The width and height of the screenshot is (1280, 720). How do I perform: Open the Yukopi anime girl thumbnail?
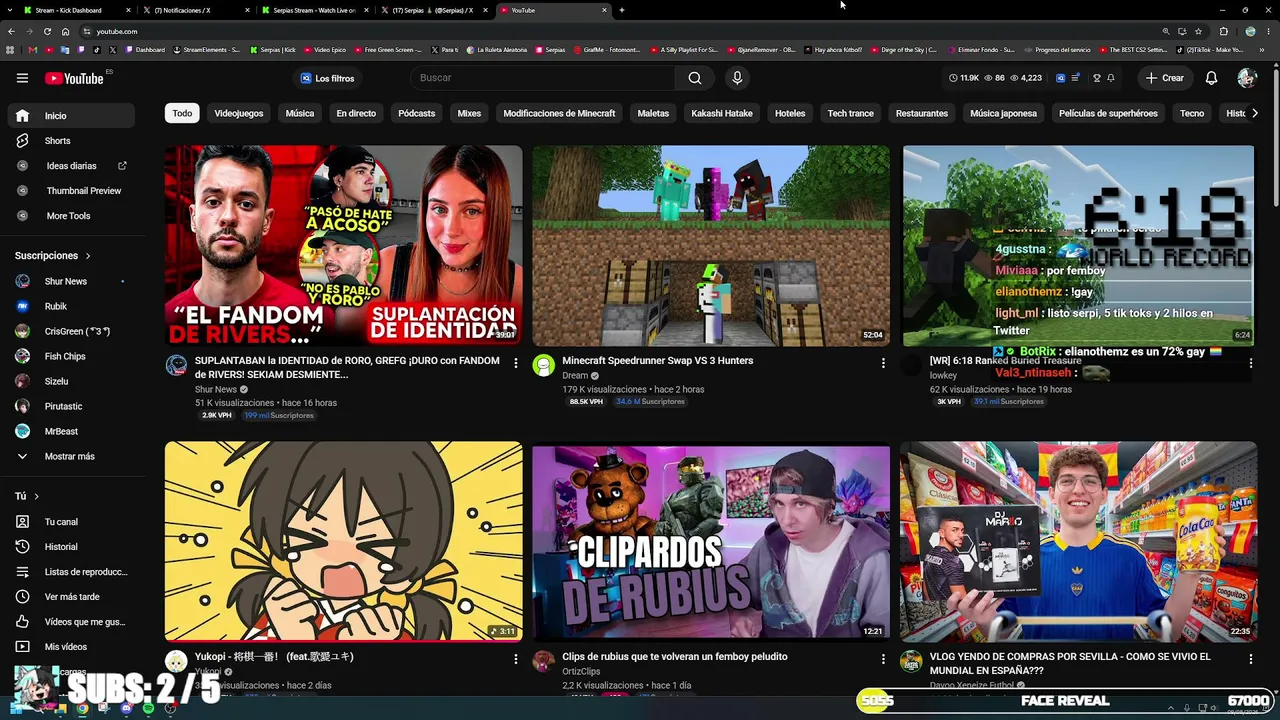coord(344,542)
